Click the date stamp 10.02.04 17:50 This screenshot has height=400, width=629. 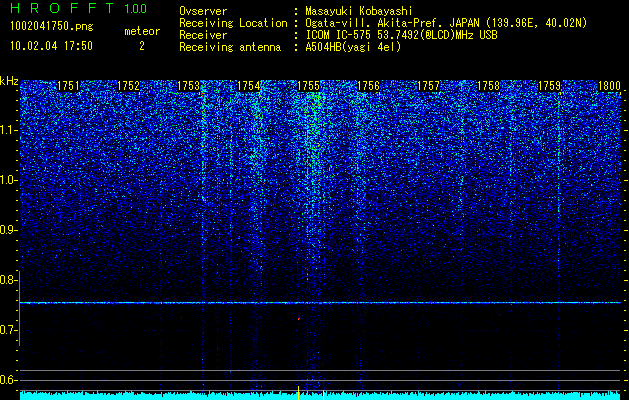[x=51, y=46]
